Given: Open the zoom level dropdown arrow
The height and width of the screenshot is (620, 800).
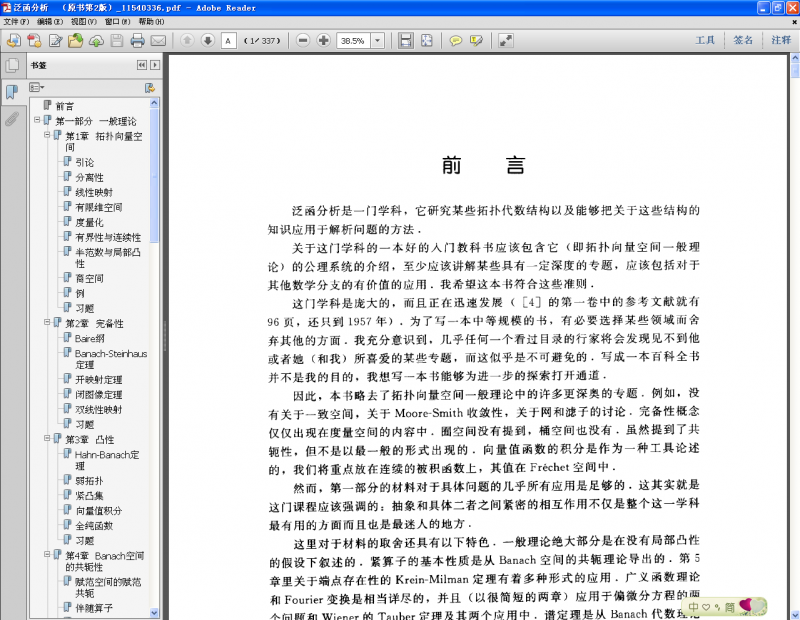Looking at the screenshot, I should pyautogui.click(x=378, y=40).
